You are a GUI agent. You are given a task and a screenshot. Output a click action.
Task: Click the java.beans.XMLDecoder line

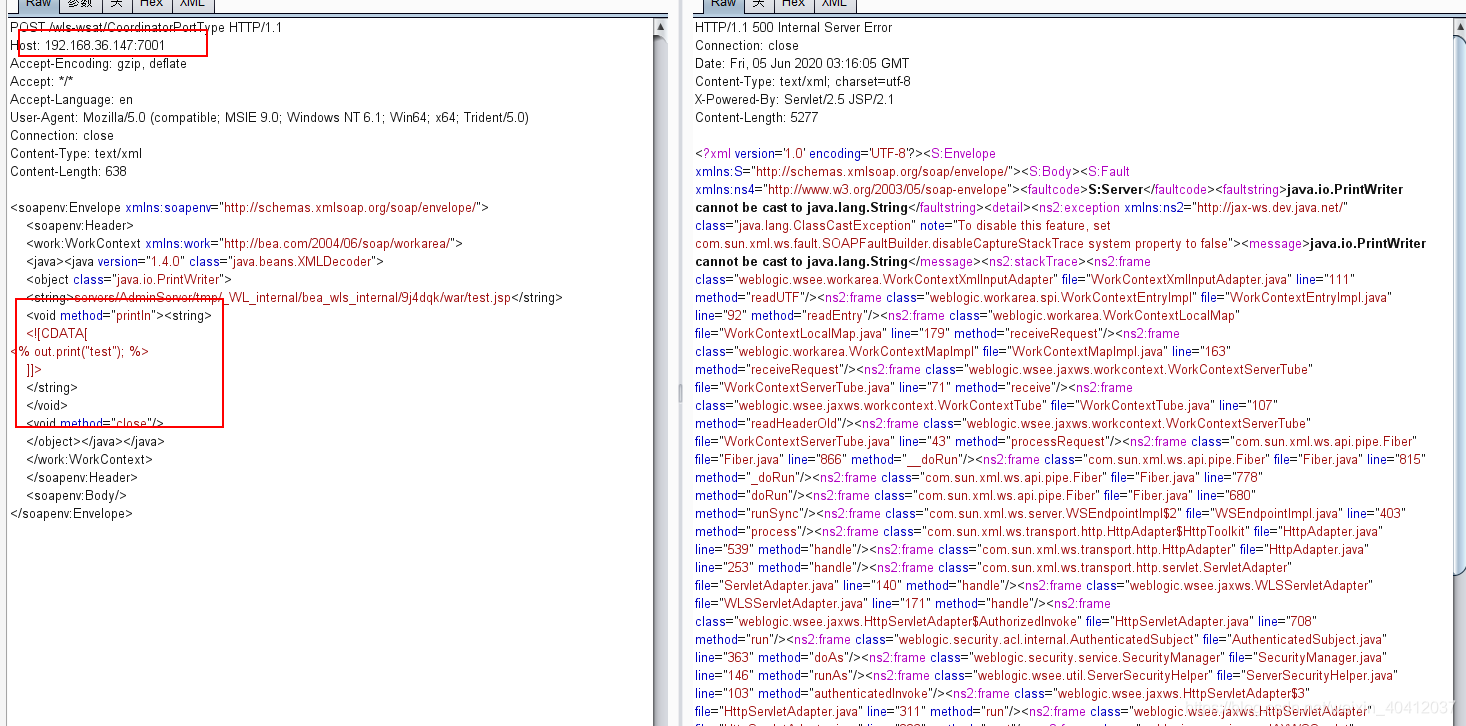[x=205, y=261]
